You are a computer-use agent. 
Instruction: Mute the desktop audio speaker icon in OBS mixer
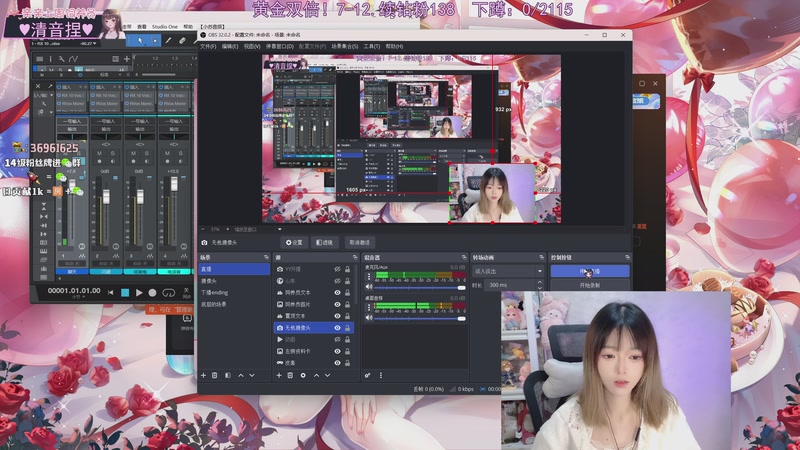(x=369, y=318)
